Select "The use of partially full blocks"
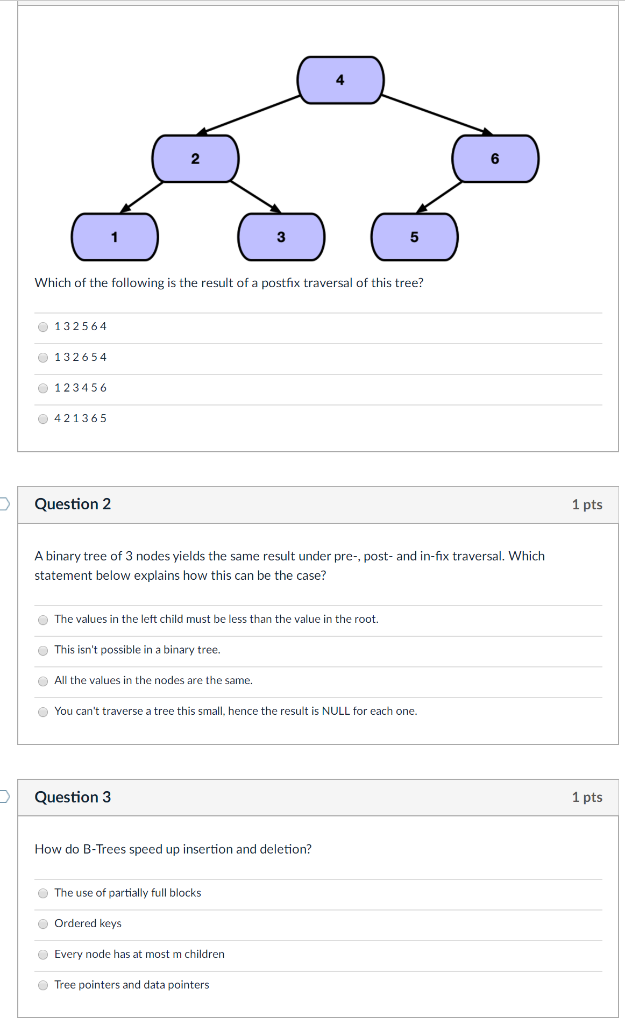The width and height of the screenshot is (625, 1024). (x=43, y=892)
